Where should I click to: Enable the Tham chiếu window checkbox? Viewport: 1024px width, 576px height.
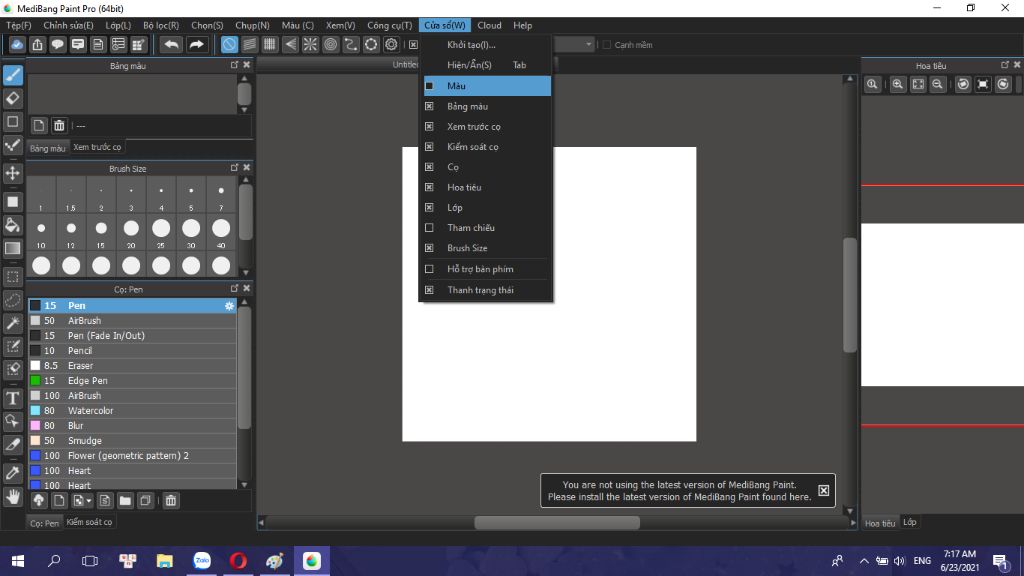429,228
